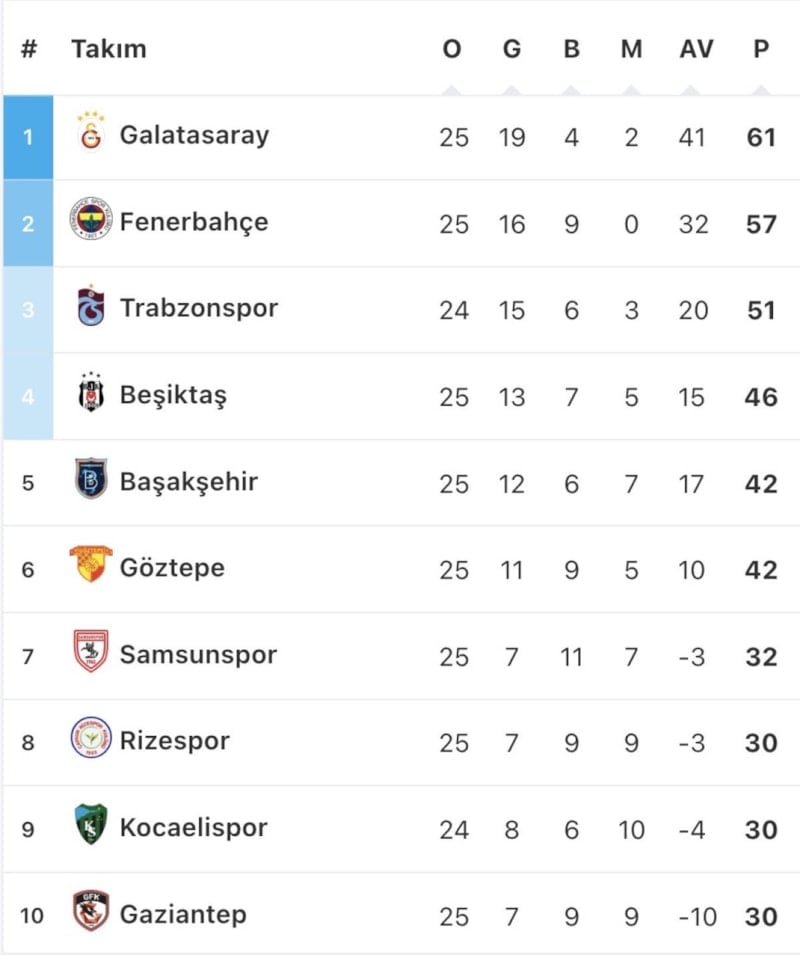This screenshot has height=955, width=800.
Task: Open the Galatasaray team name link
Action: (x=194, y=134)
